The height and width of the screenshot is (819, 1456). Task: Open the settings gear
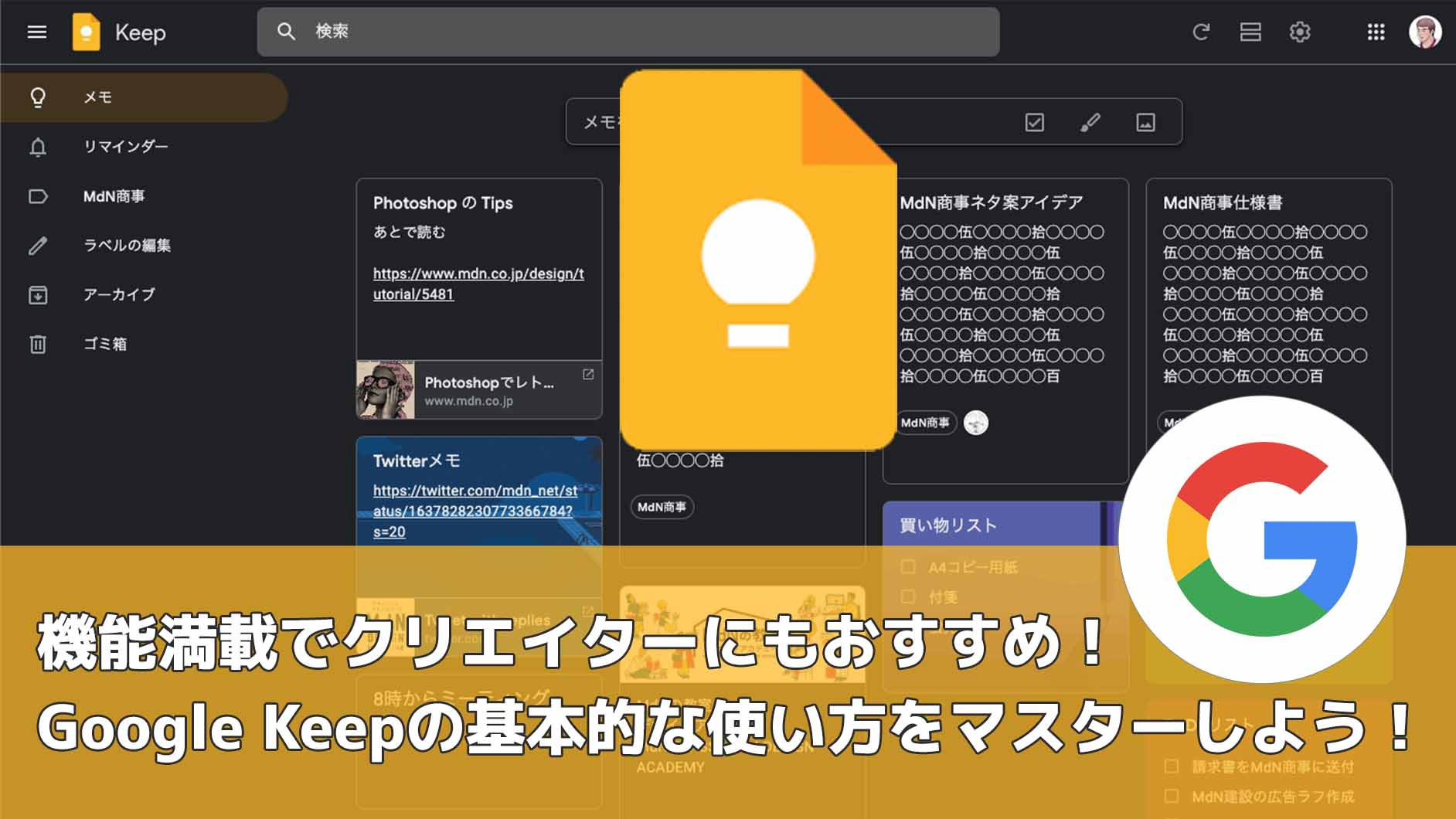tap(1300, 32)
